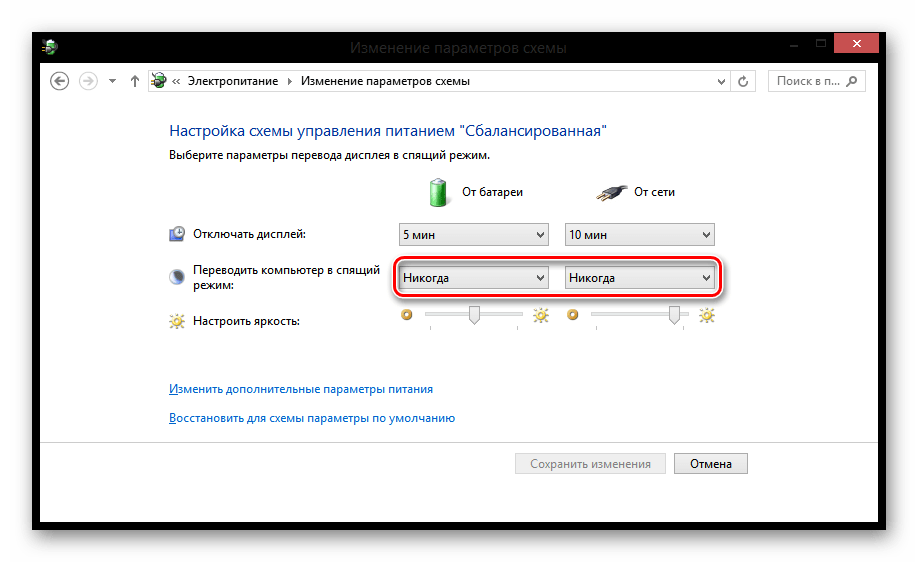This screenshot has width=918, height=562.
Task: Close the window with red X
Action: pyautogui.click(x=857, y=43)
